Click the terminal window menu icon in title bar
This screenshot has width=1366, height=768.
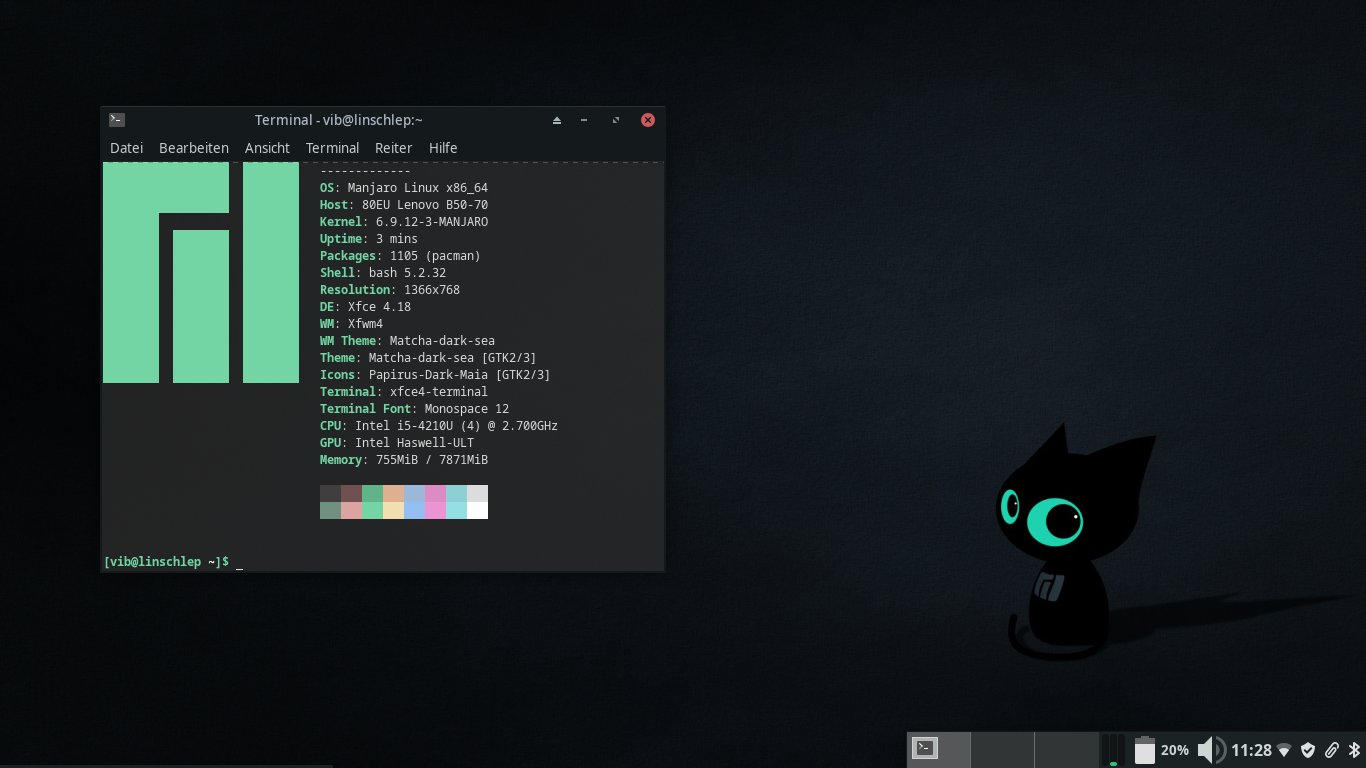click(x=117, y=120)
